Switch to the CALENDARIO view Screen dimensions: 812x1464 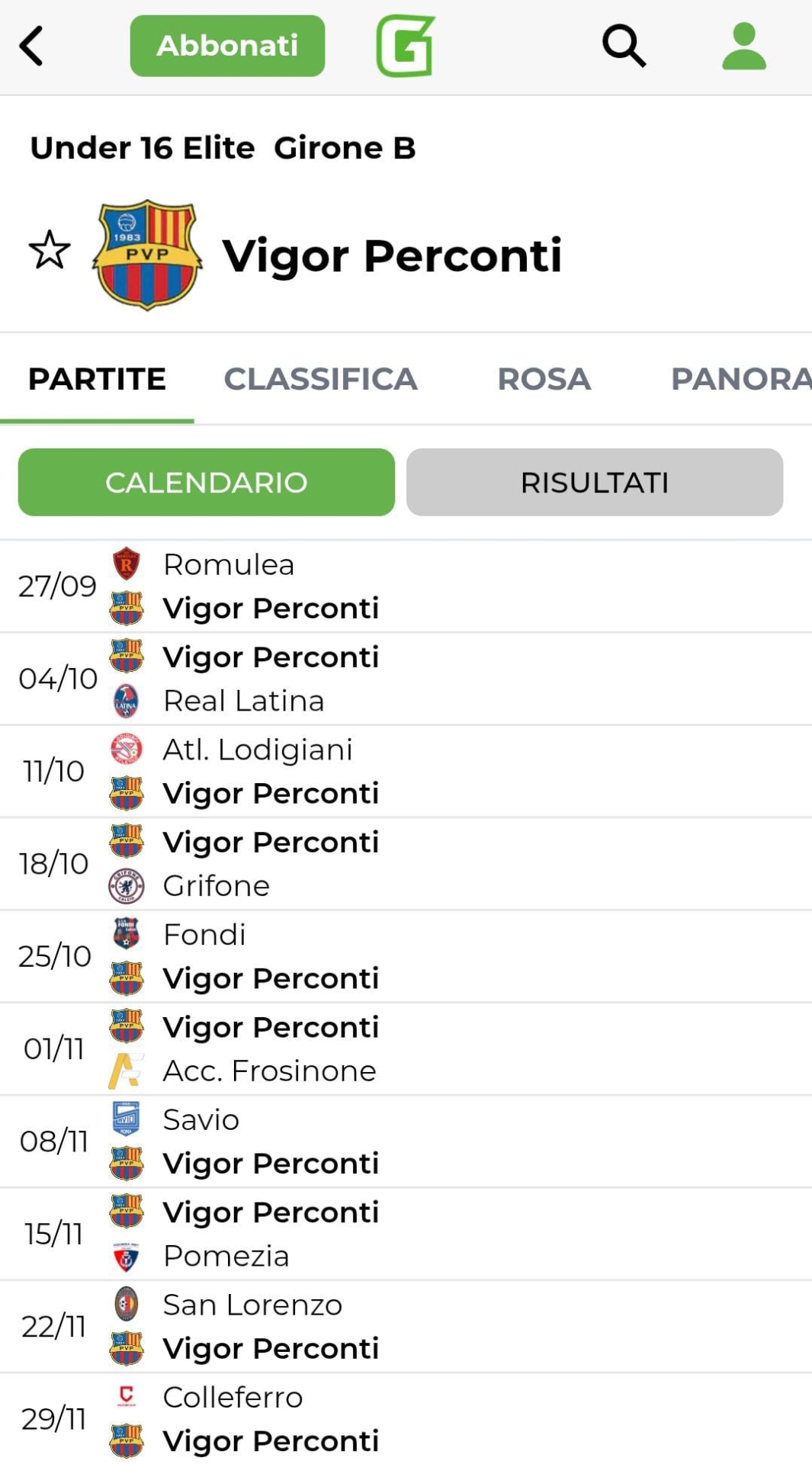(x=206, y=483)
